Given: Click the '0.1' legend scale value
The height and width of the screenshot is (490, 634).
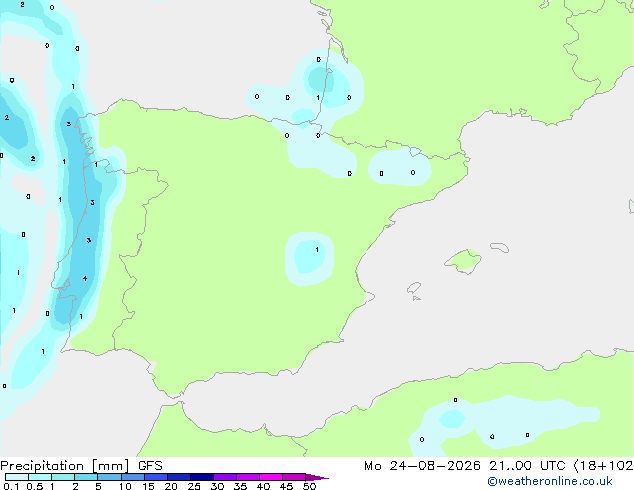Looking at the screenshot, I should (11, 486).
